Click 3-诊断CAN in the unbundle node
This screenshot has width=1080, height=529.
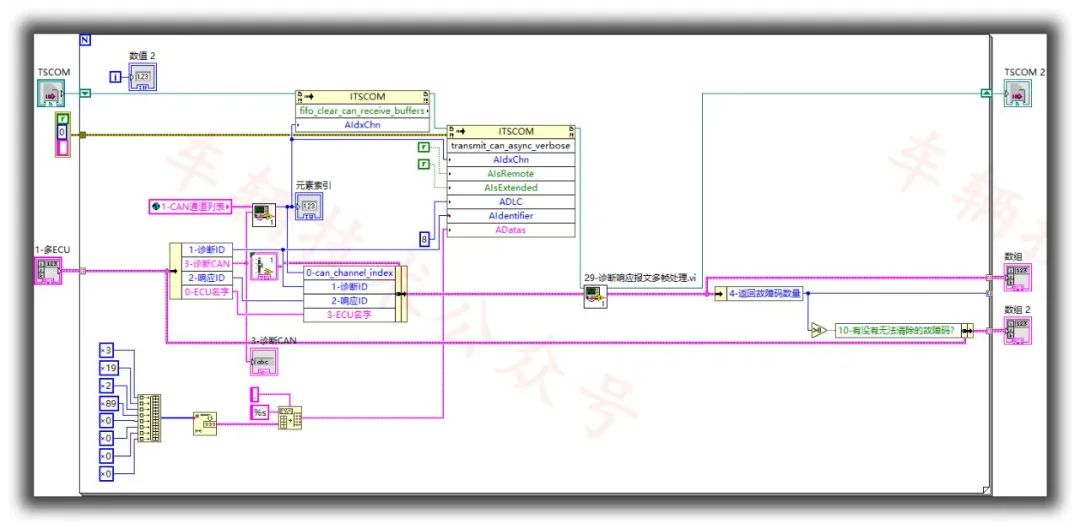click(206, 264)
